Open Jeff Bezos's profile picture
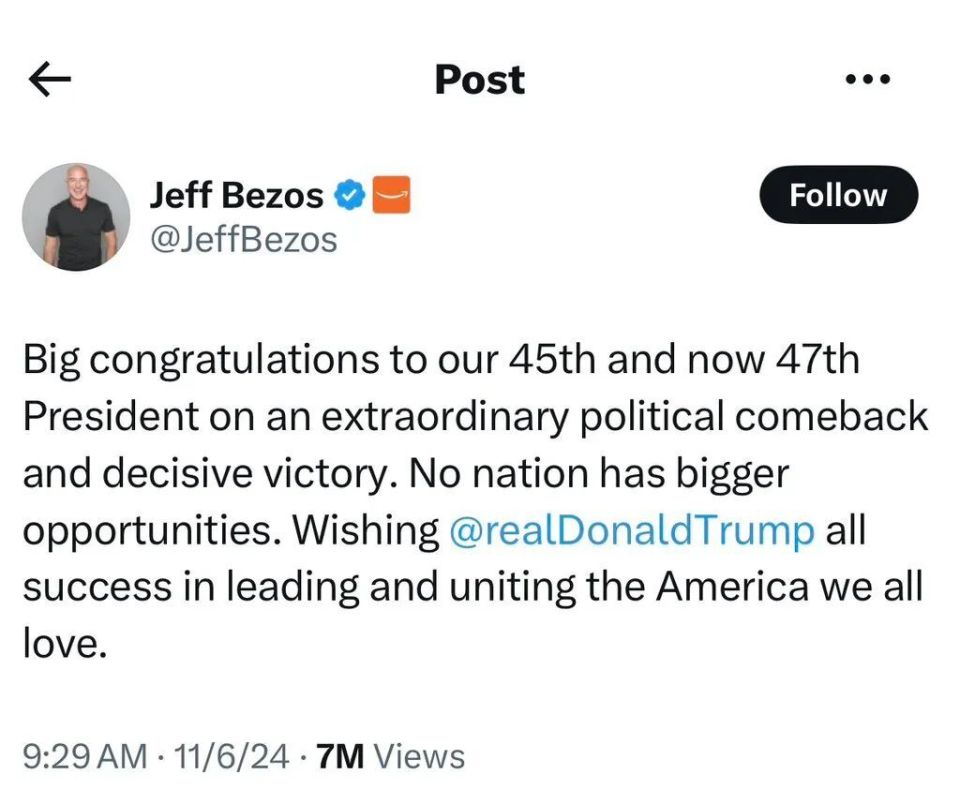960x804 pixels. pos(76,217)
